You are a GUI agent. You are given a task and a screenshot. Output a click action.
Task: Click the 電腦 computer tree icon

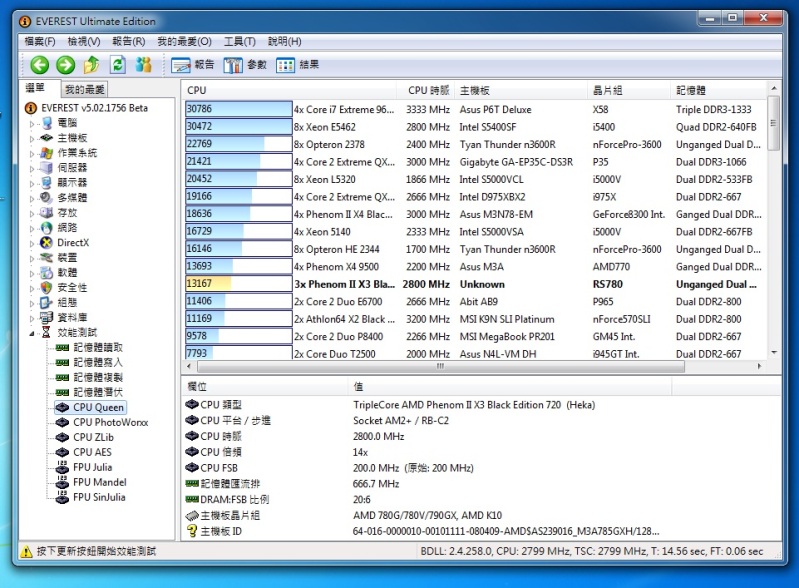[46, 123]
